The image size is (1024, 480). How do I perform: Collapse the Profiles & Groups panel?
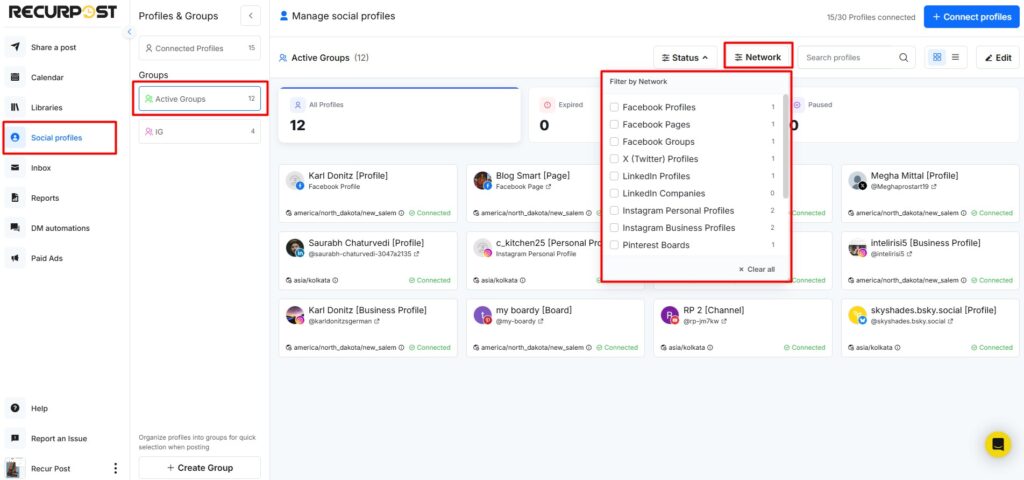pos(250,16)
